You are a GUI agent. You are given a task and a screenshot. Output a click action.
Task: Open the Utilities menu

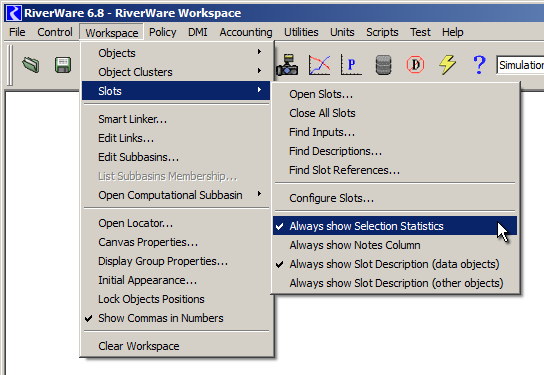click(301, 32)
